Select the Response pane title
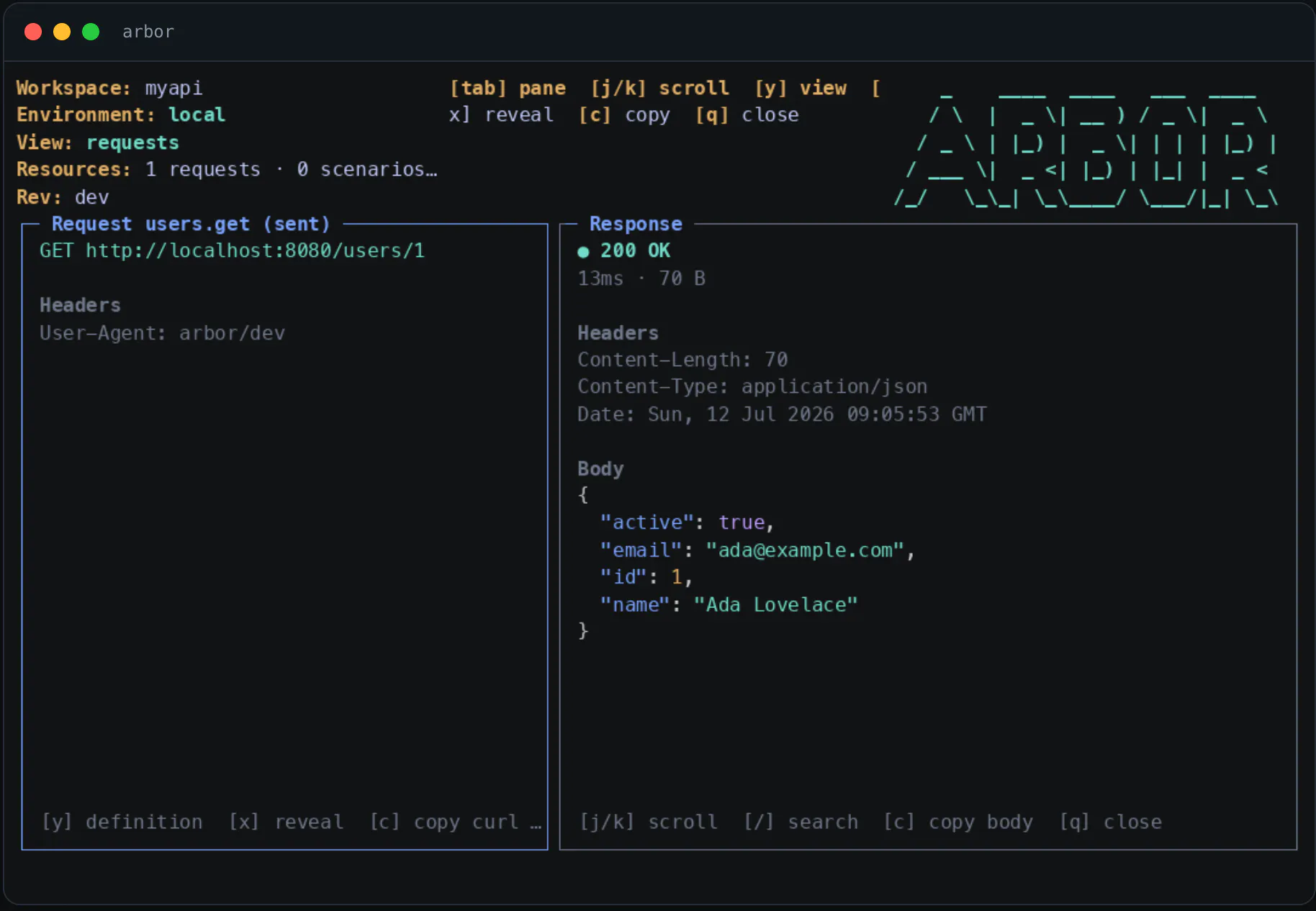1316x911 pixels. [x=636, y=224]
